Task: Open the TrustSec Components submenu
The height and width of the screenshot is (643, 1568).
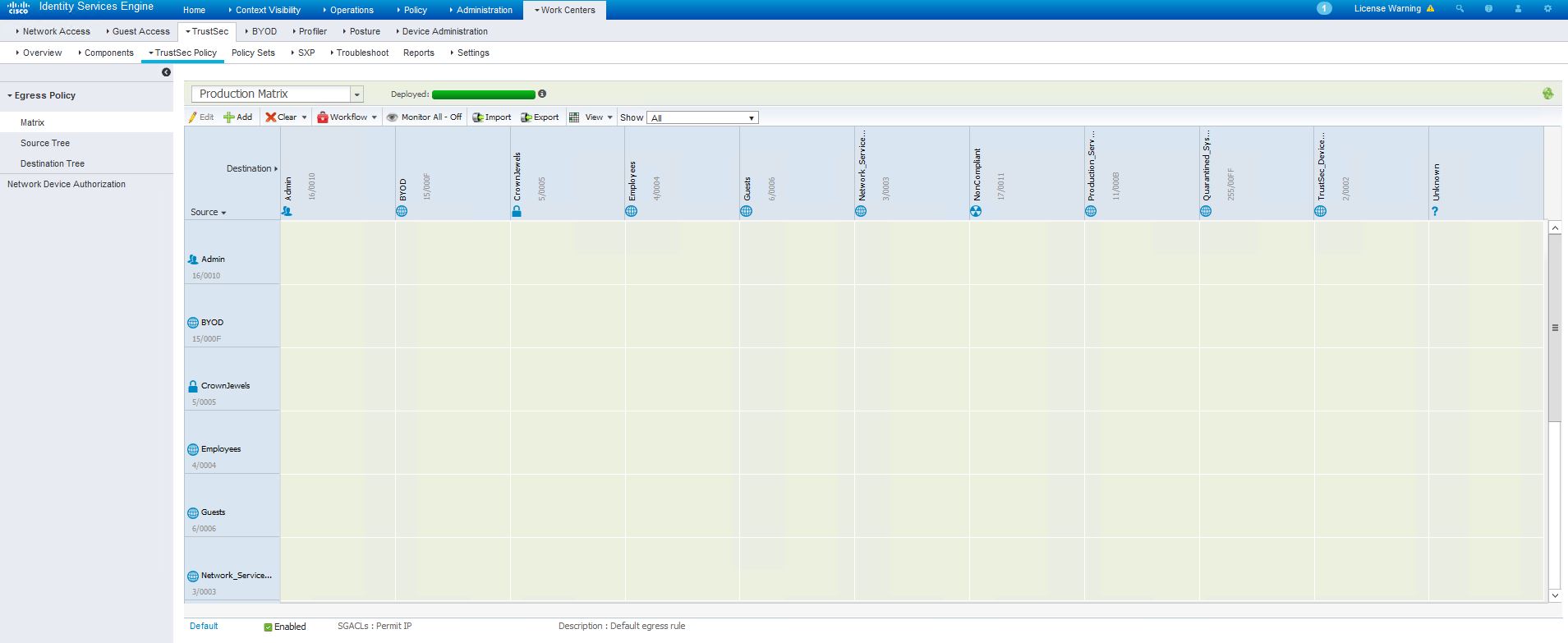Action: tap(106, 53)
